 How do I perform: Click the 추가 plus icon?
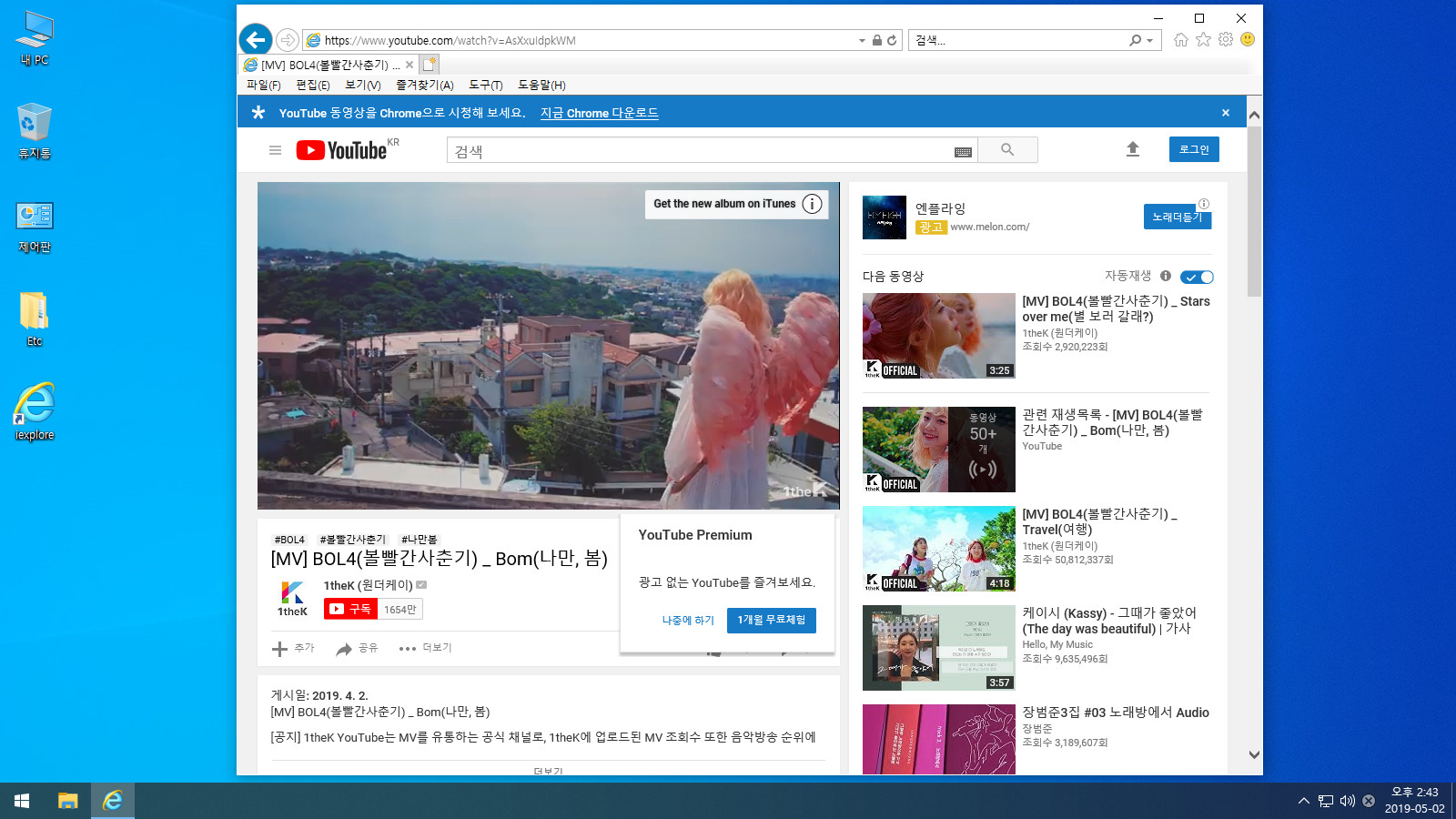(x=280, y=649)
